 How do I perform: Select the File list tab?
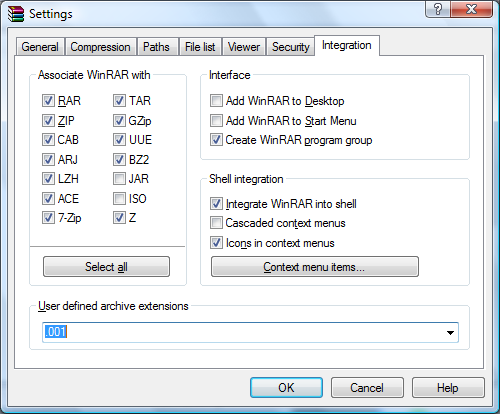coord(200,47)
